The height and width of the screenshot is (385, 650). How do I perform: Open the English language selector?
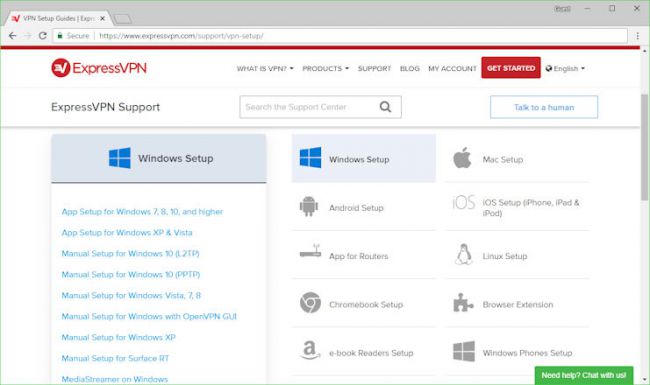click(565, 68)
